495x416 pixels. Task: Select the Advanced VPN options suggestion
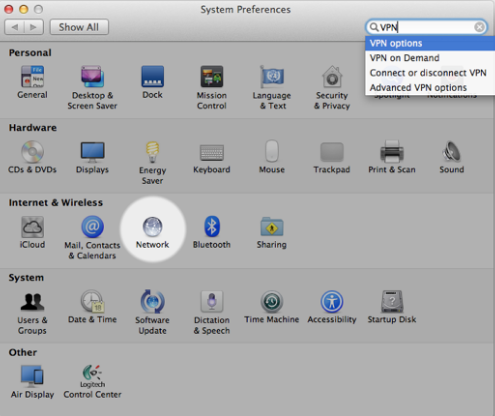[430, 87]
